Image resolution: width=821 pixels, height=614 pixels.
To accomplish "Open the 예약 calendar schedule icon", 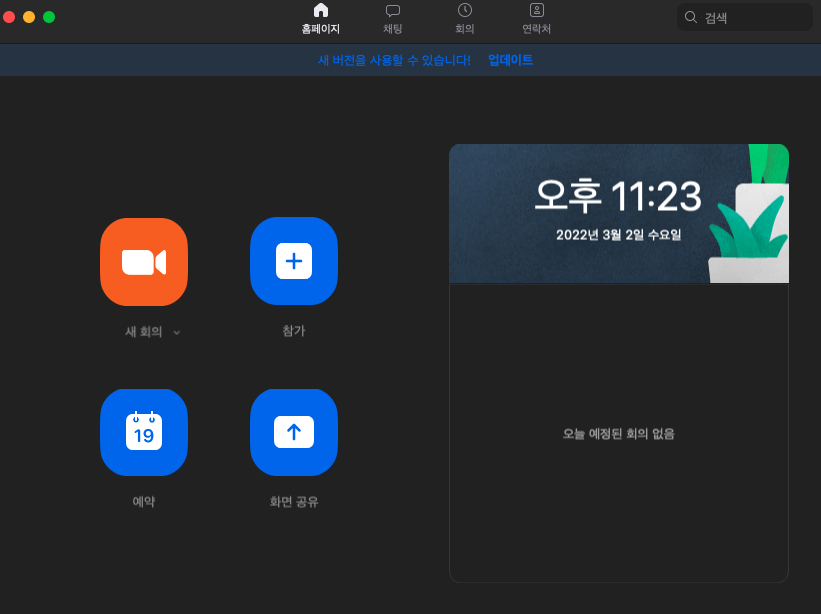I will (144, 432).
